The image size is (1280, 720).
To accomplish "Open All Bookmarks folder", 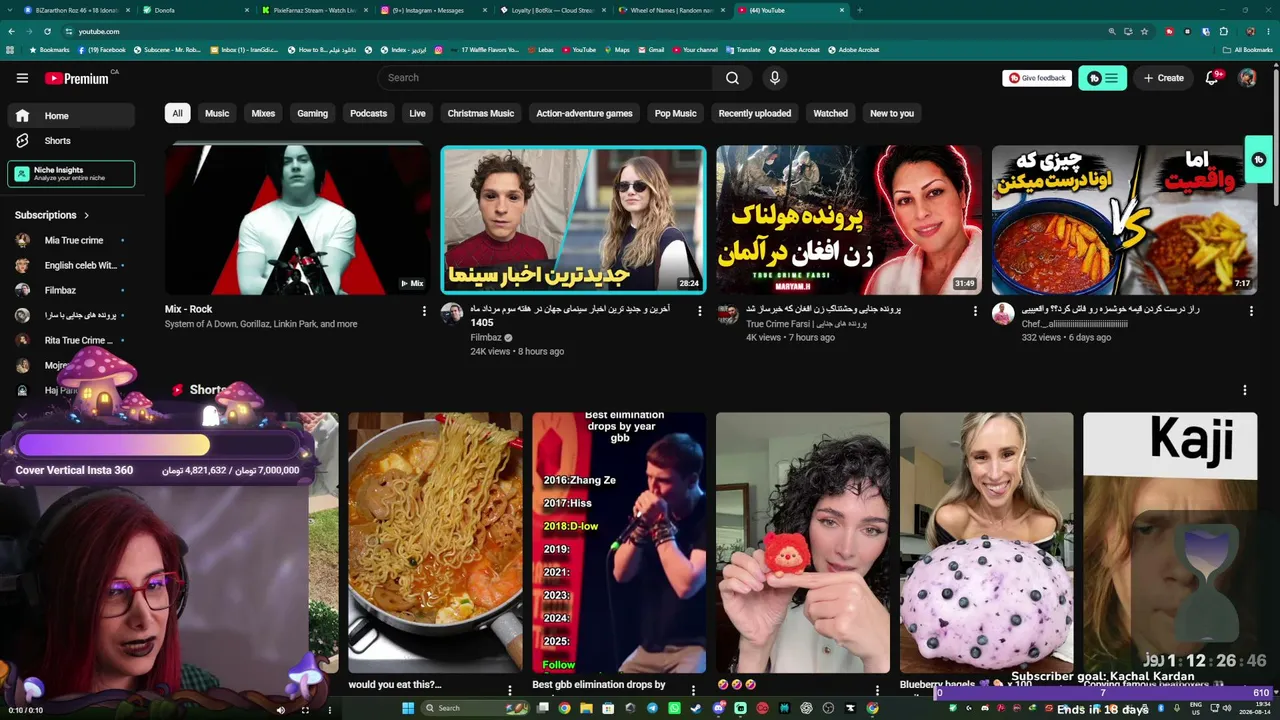I will tap(1248, 50).
